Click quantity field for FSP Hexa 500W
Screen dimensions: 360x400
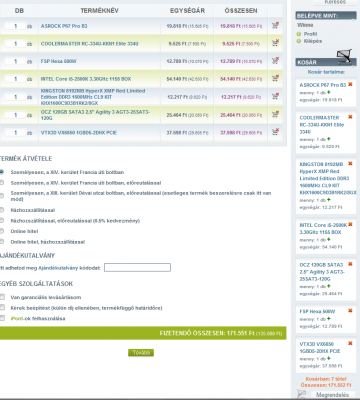click(15, 61)
